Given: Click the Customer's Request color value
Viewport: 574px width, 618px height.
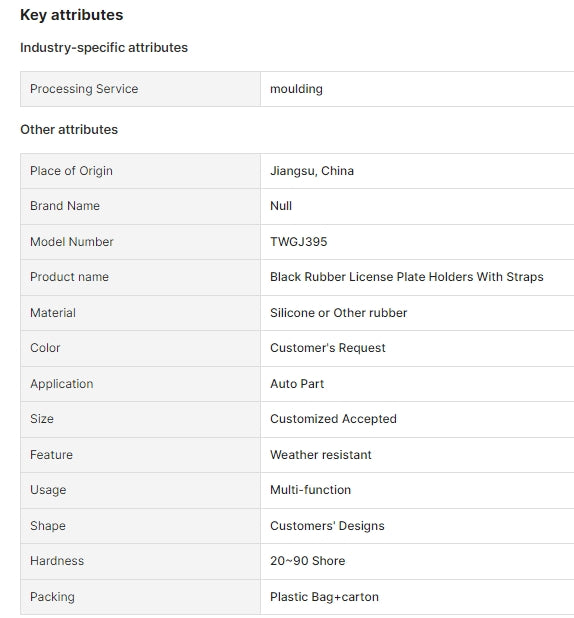Looking at the screenshot, I should [328, 348].
